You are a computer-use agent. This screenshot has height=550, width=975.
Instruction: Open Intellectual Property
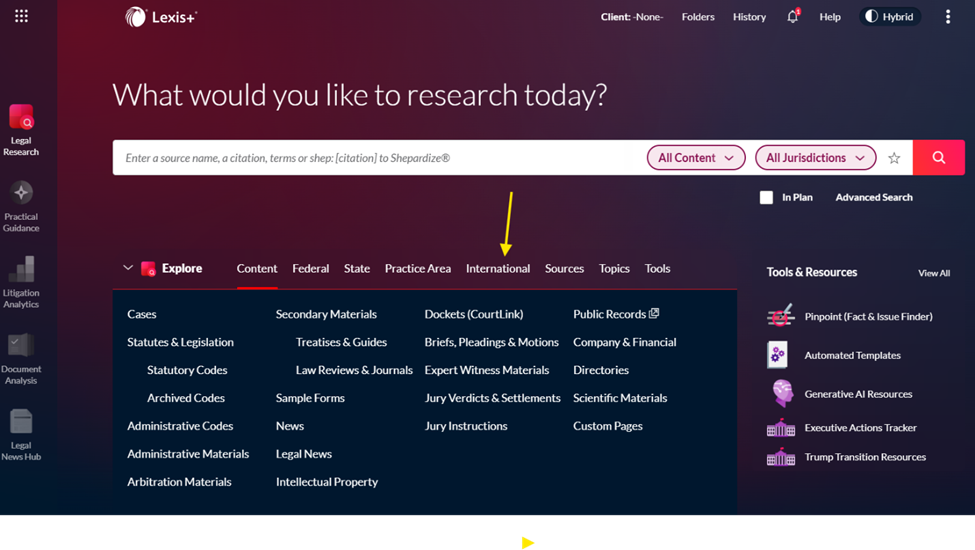[327, 482]
